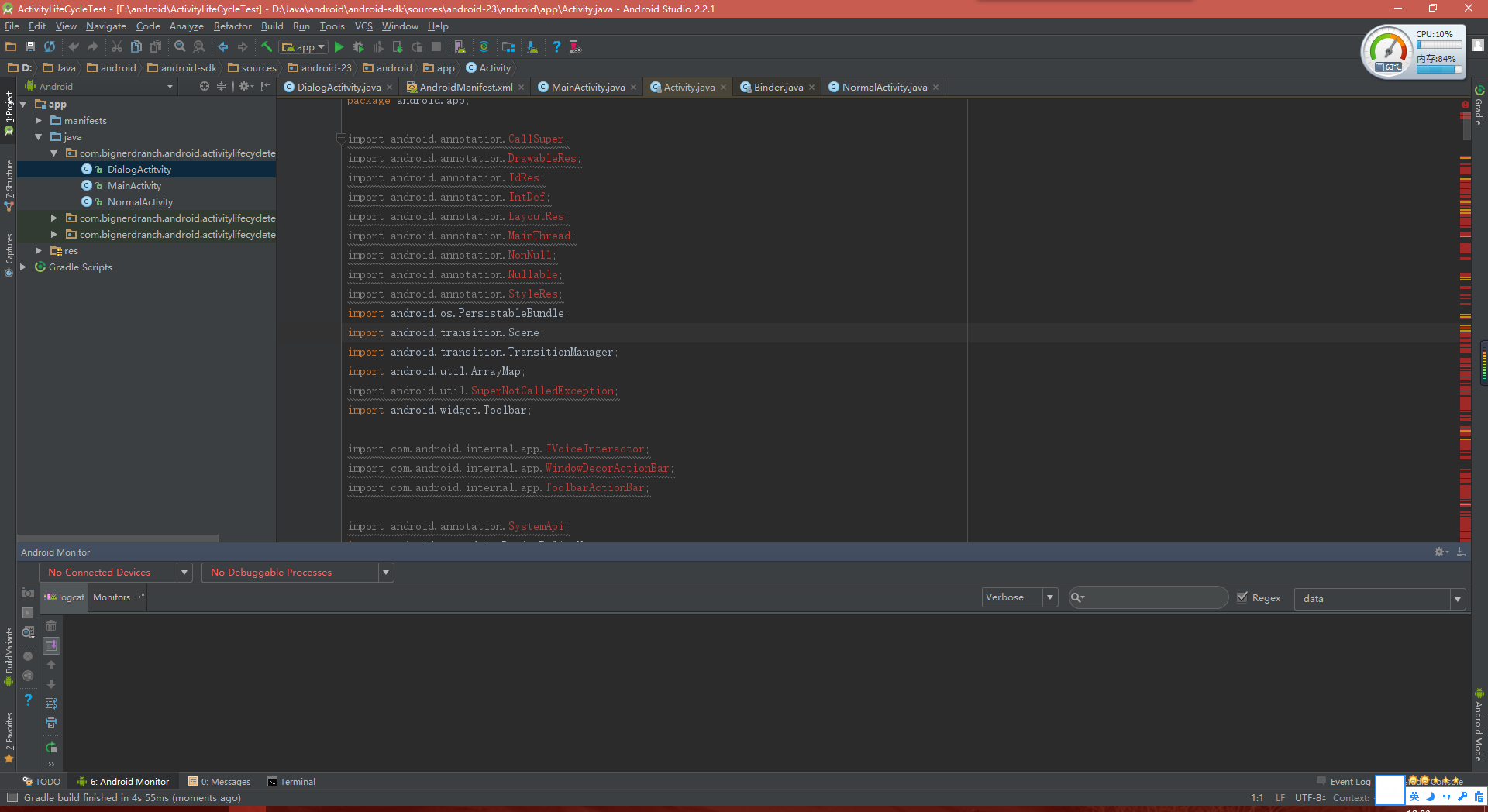Open the Event Log

1344,782
